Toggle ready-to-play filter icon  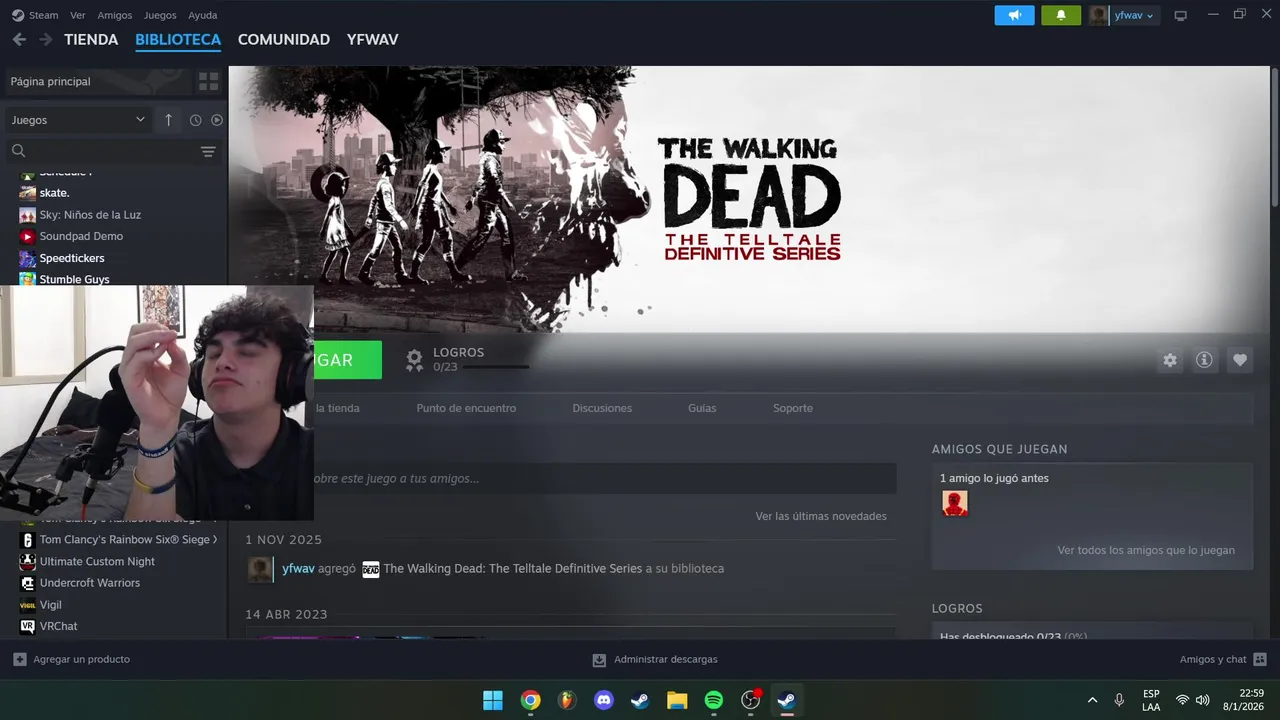point(217,120)
